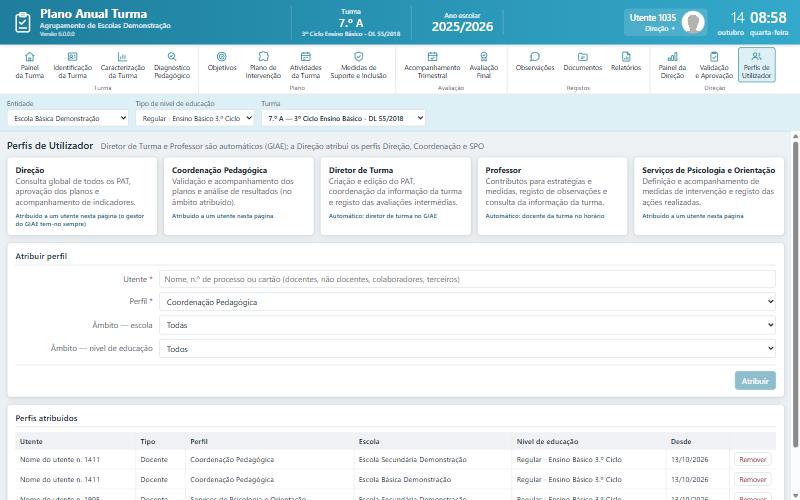The image size is (800, 500).
Task: Select the Professor profile card
Action: 552,196
